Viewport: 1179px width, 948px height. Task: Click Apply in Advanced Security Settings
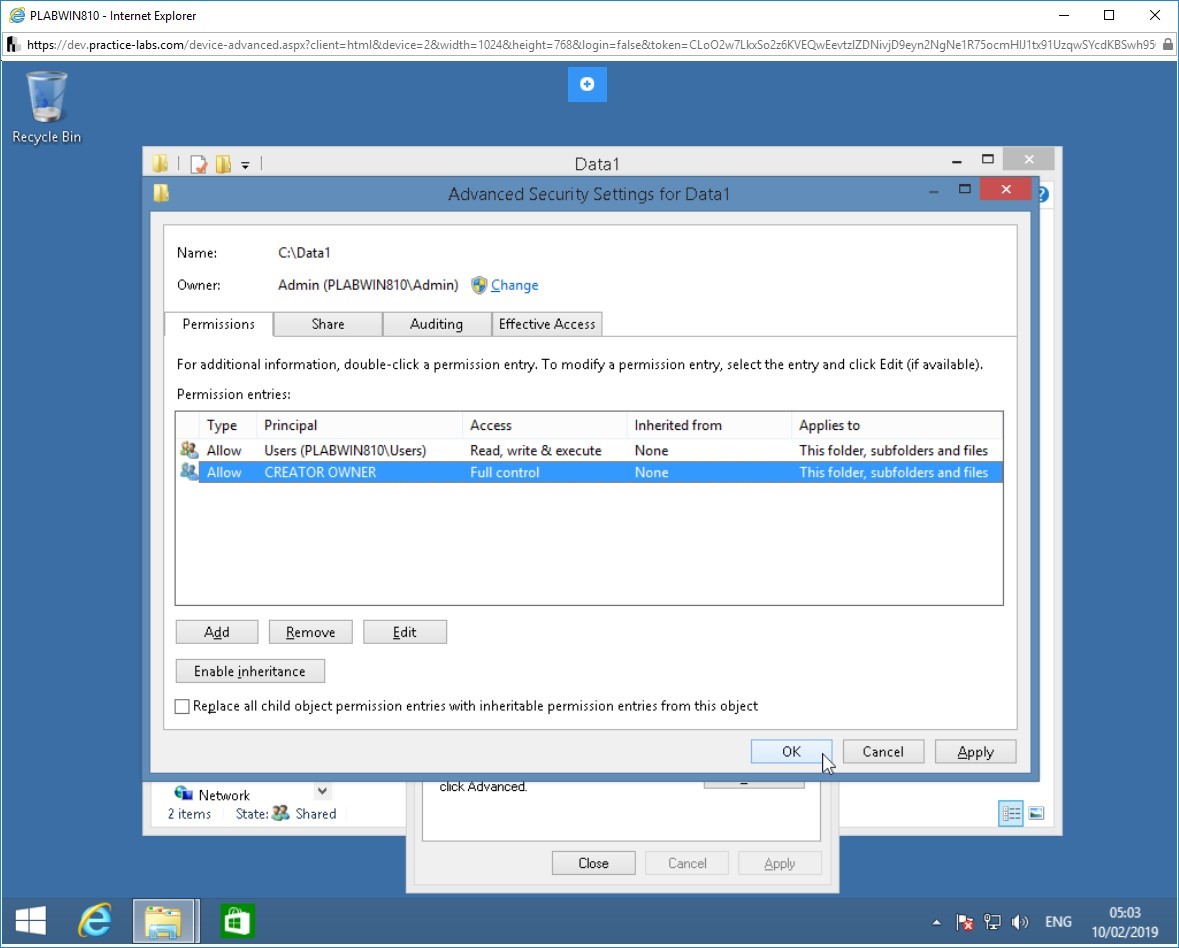(x=975, y=752)
